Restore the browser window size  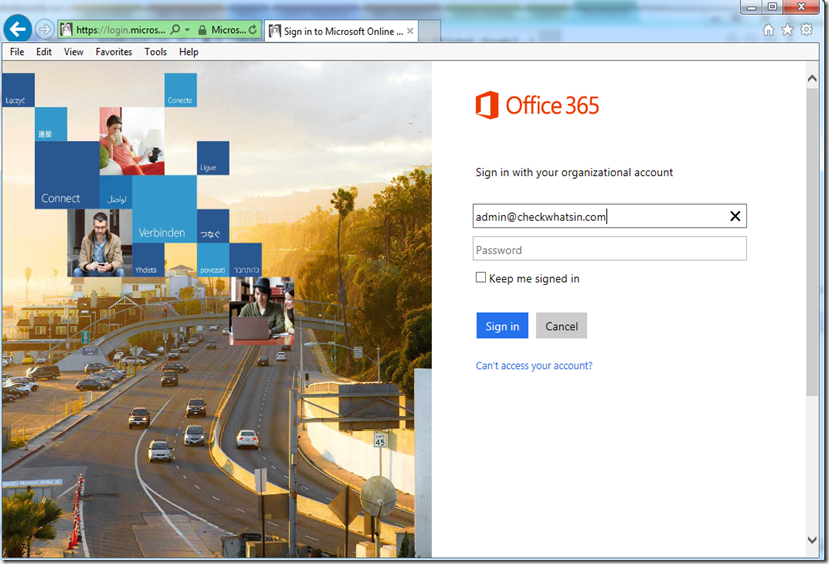[772, 7]
